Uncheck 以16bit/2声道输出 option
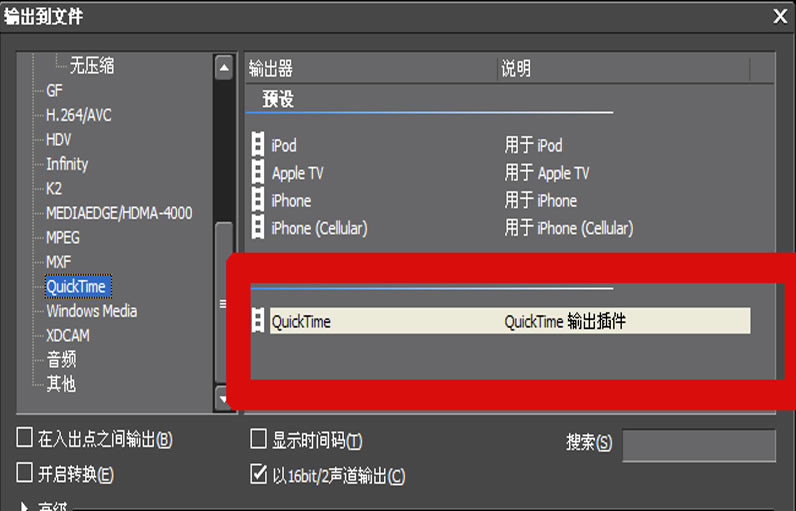Image resolution: width=796 pixels, height=511 pixels. (258, 474)
